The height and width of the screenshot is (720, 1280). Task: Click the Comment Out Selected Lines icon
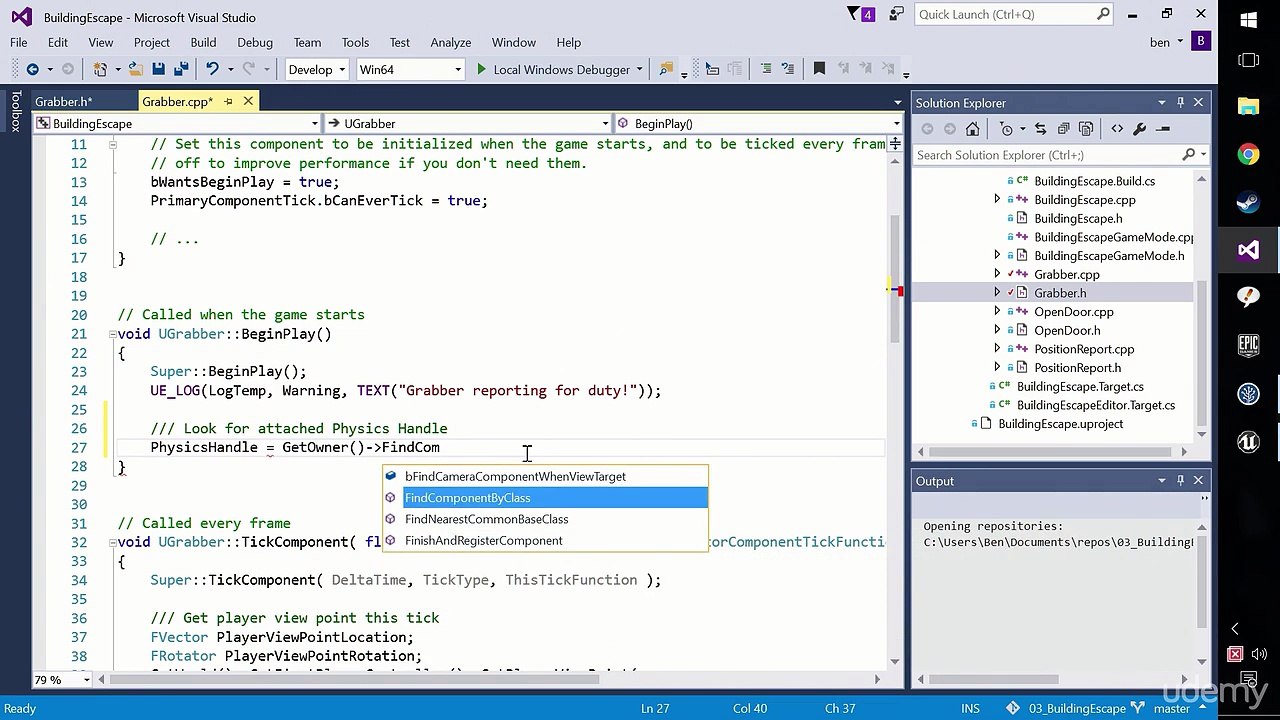766,69
